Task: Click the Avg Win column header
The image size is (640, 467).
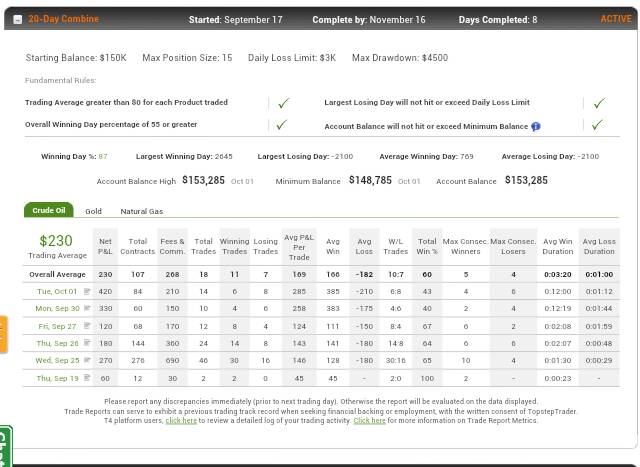Action: (333, 247)
